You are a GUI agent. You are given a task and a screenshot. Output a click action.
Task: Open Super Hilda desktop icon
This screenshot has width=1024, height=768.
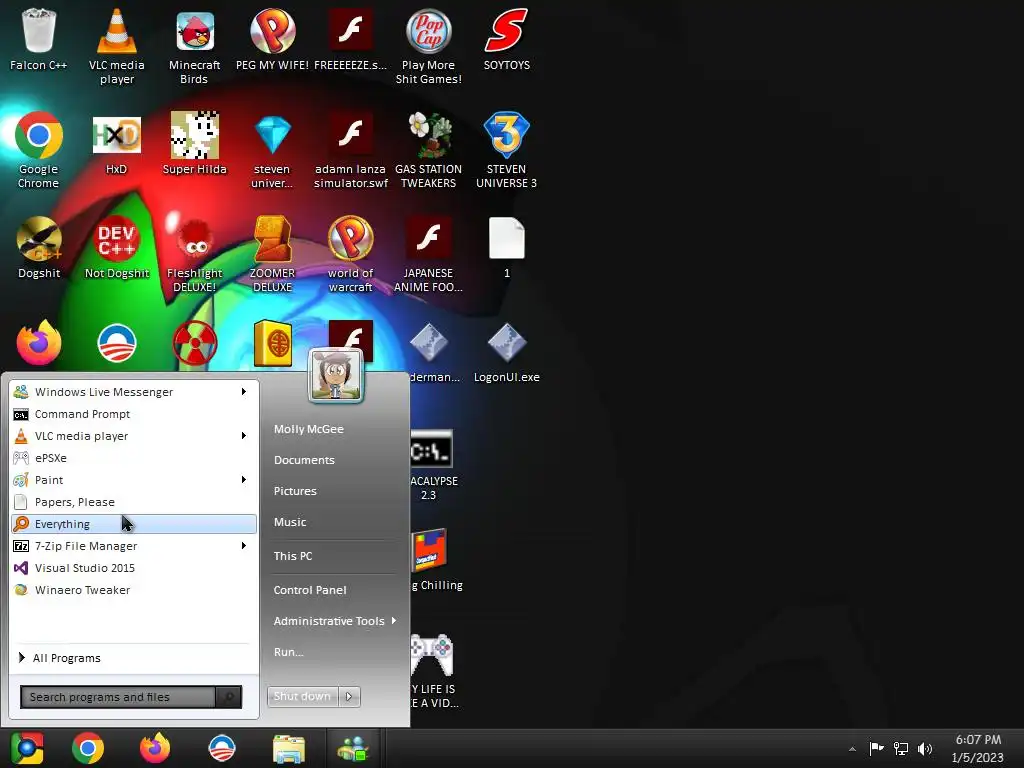click(x=195, y=144)
